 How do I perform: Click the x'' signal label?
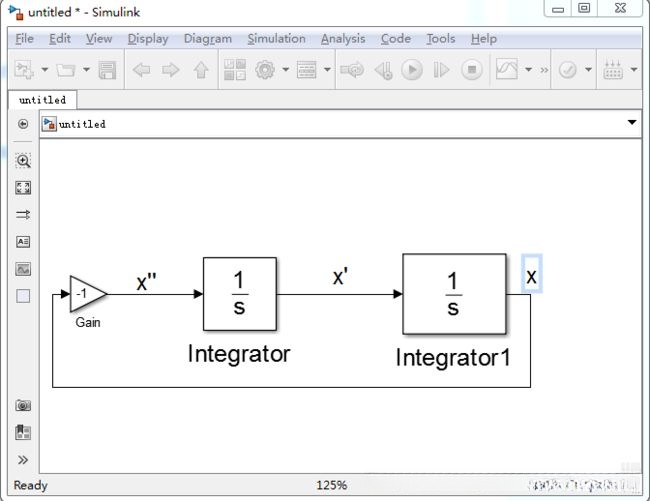point(147,283)
